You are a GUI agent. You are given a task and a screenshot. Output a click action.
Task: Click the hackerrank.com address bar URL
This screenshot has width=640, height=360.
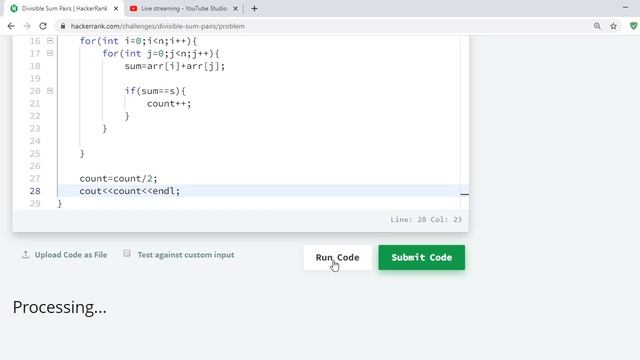158,26
